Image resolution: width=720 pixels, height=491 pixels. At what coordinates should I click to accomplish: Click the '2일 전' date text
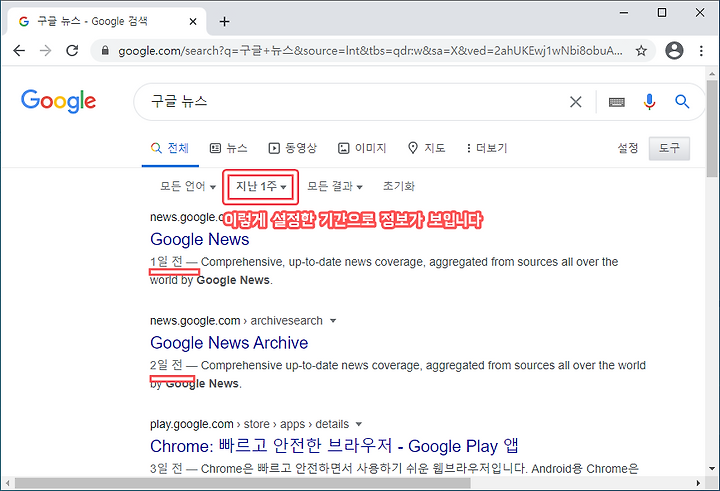[166, 365]
